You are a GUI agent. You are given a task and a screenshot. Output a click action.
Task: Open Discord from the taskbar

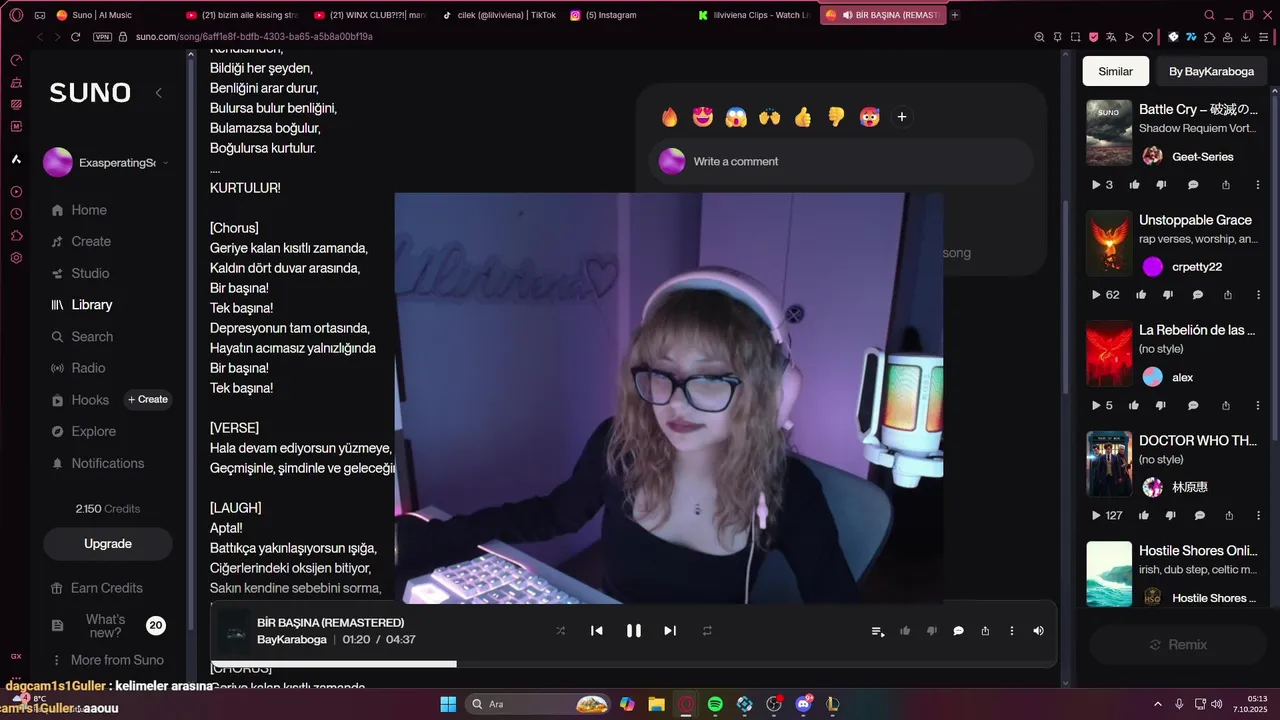(804, 704)
